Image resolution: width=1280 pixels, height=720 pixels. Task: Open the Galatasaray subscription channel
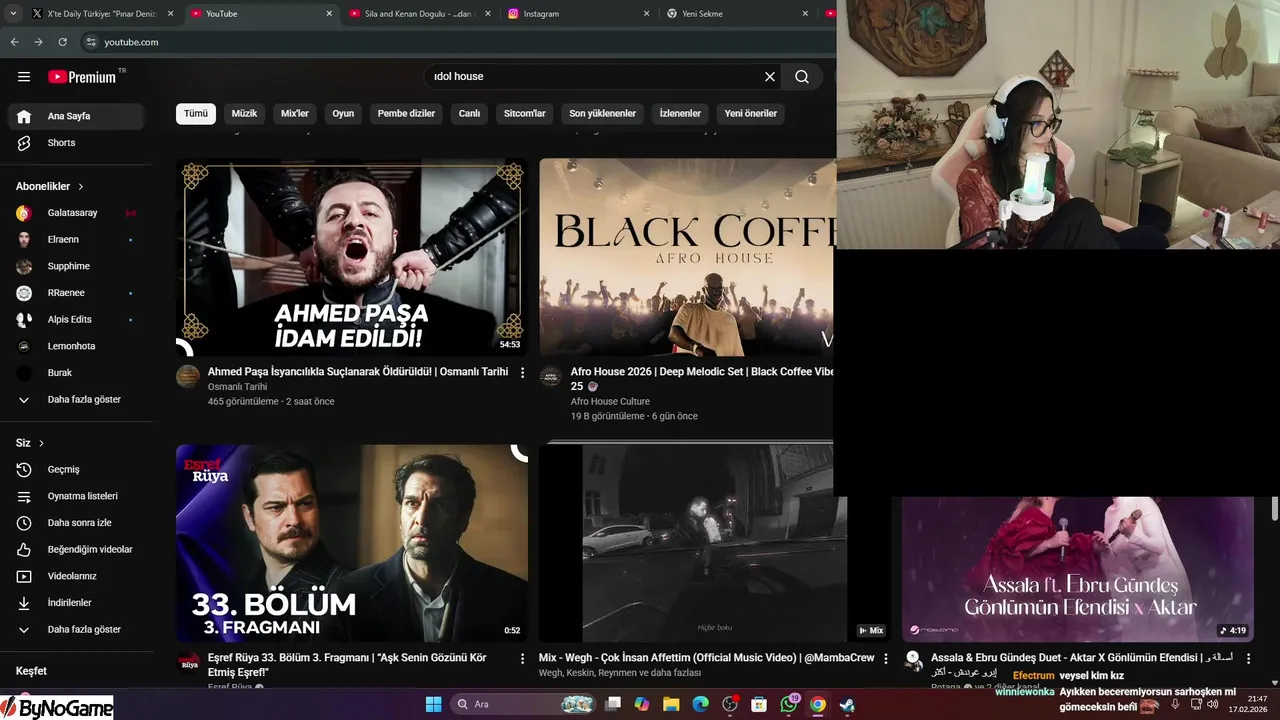click(x=76, y=213)
